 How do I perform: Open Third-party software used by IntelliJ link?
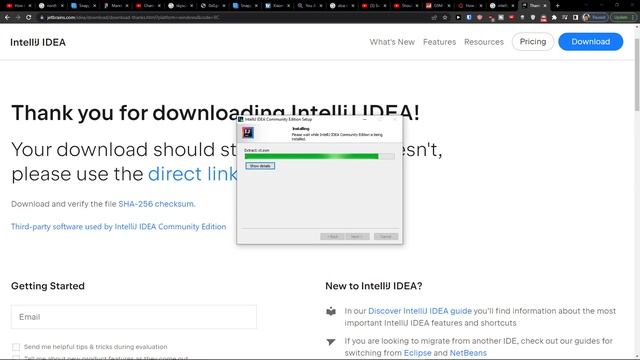[x=118, y=227]
